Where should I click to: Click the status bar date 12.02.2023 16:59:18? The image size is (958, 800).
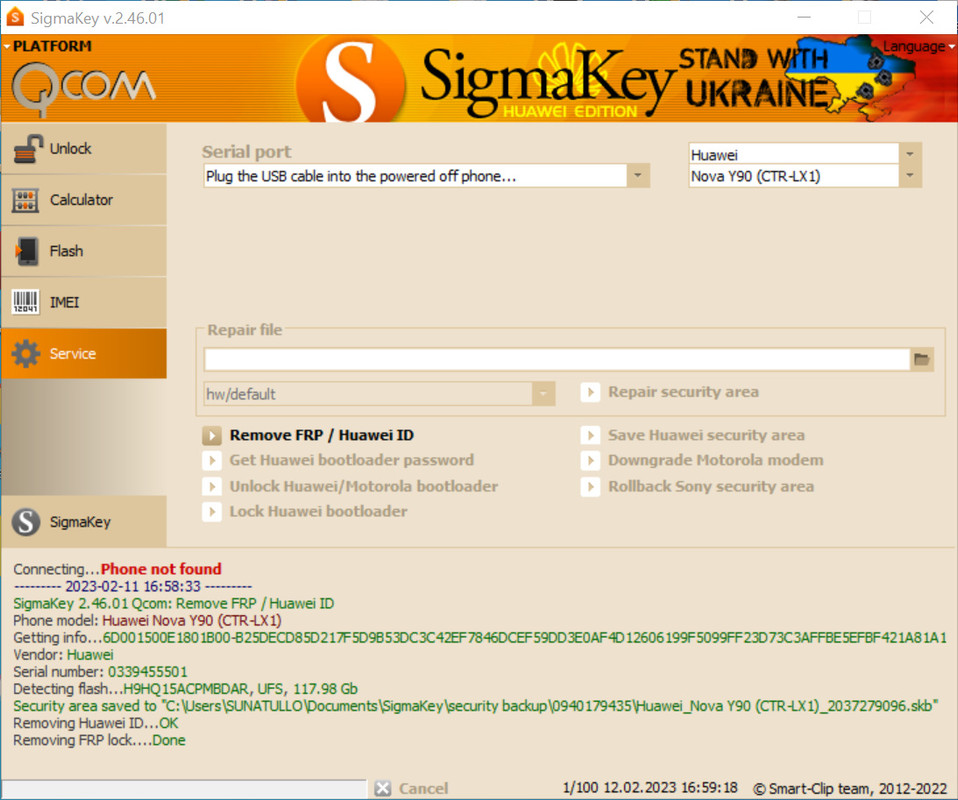(x=670, y=787)
